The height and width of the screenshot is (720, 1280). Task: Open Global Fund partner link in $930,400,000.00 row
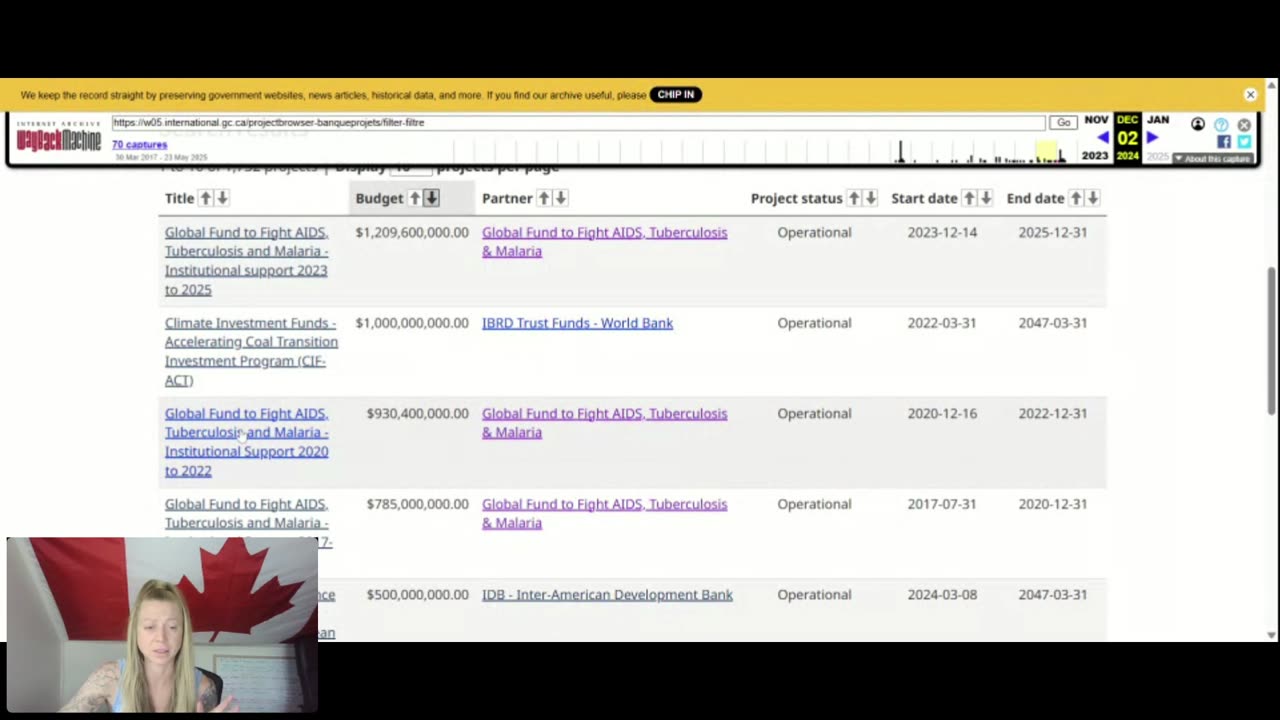pyautogui.click(x=604, y=422)
